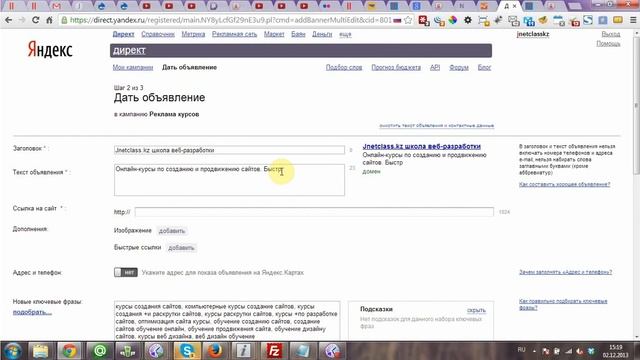Open the Рекламная сеть navigation link
This screenshot has width=640, height=360.
click(x=234, y=34)
